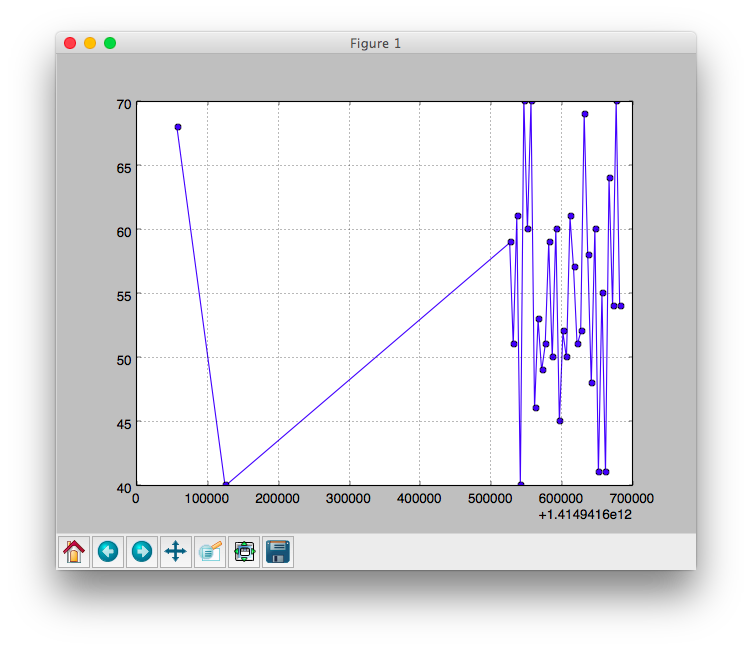The image size is (752, 650).
Task: Click the yellow minimize window button
Action: coord(90,43)
